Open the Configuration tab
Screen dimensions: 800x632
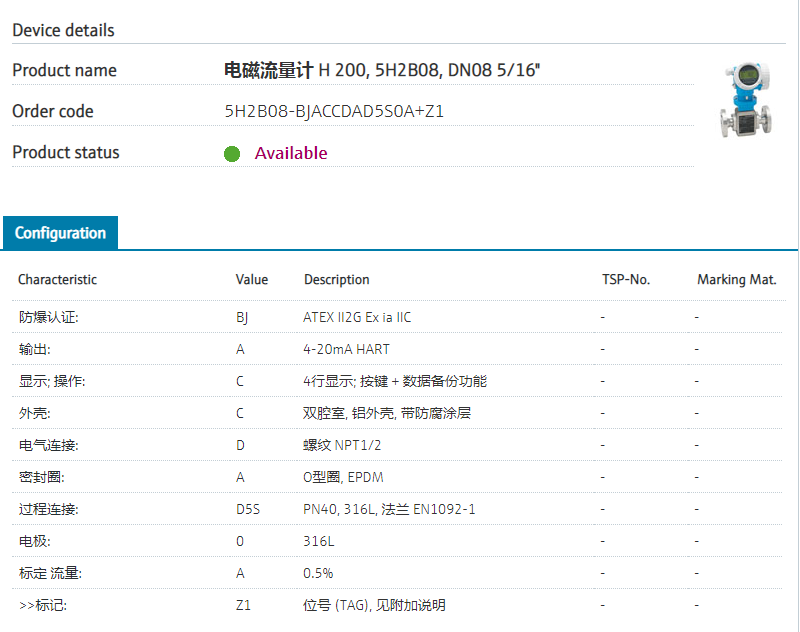pos(60,233)
